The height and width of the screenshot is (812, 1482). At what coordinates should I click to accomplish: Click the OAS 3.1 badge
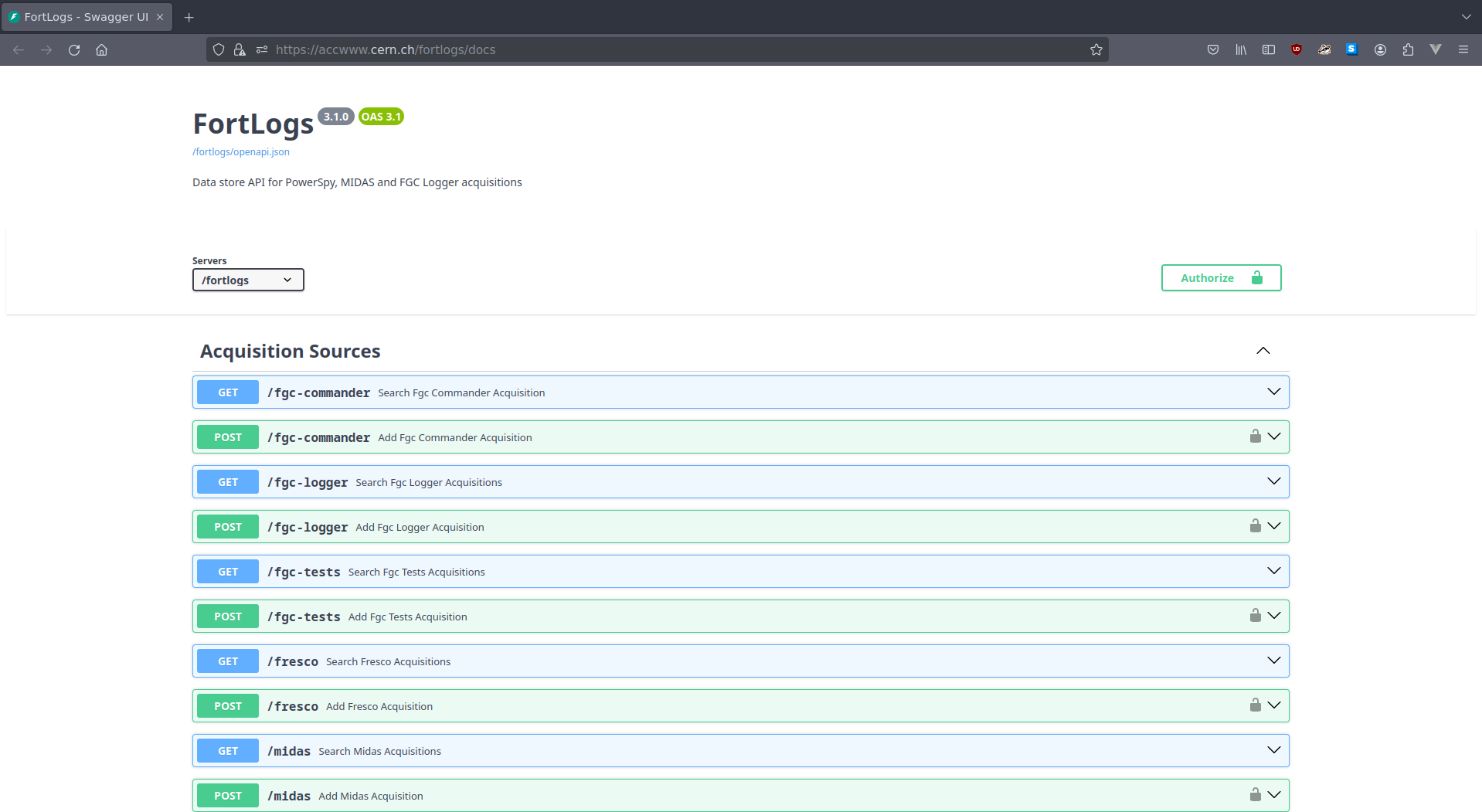(381, 117)
